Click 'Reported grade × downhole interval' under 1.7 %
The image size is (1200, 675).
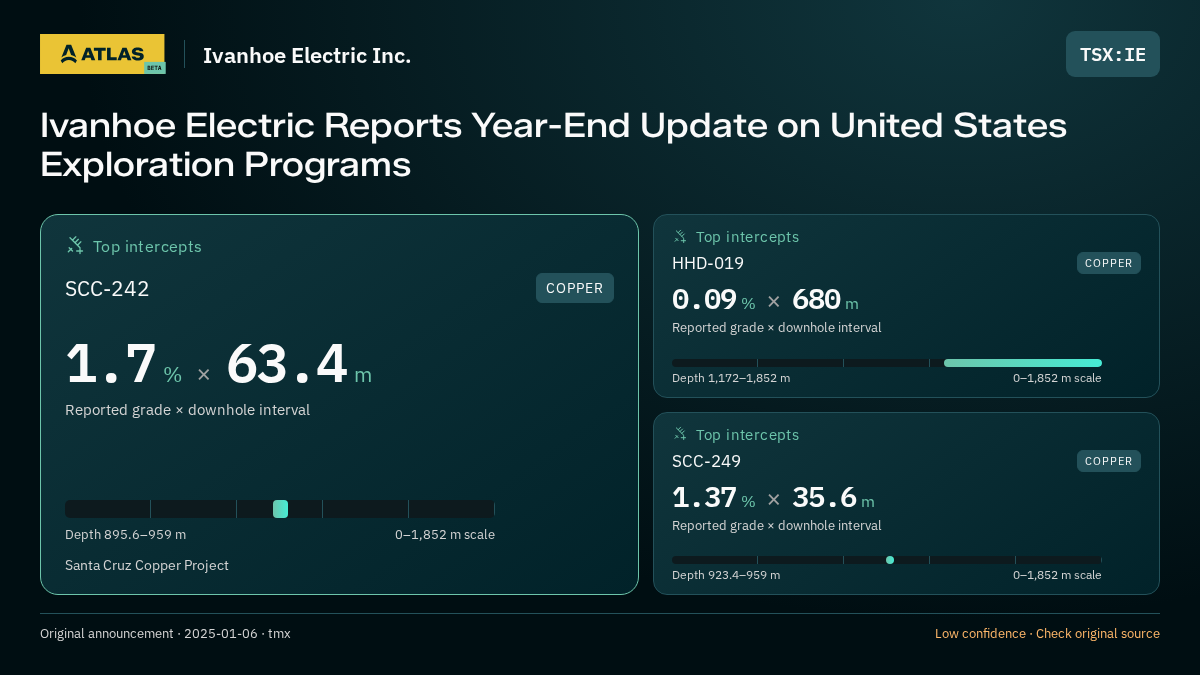click(187, 410)
